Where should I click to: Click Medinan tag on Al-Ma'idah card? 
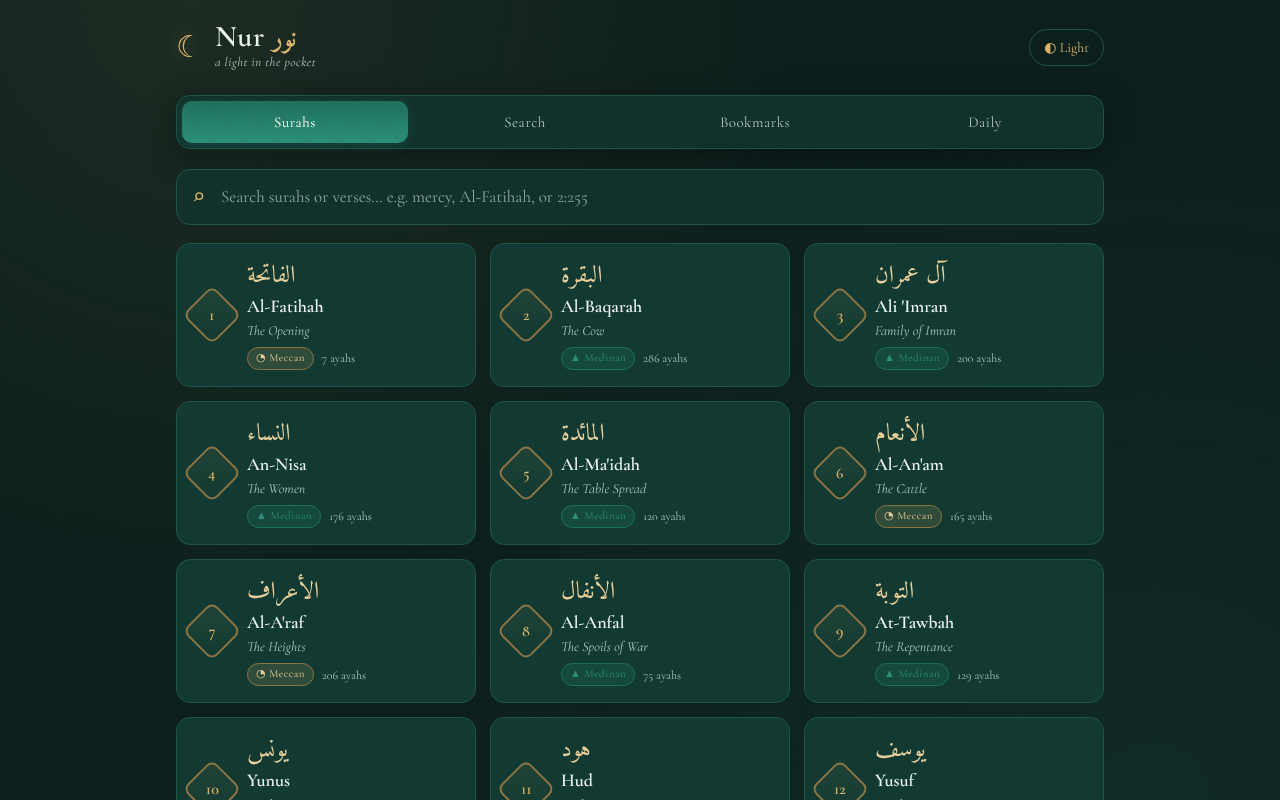[x=598, y=516]
